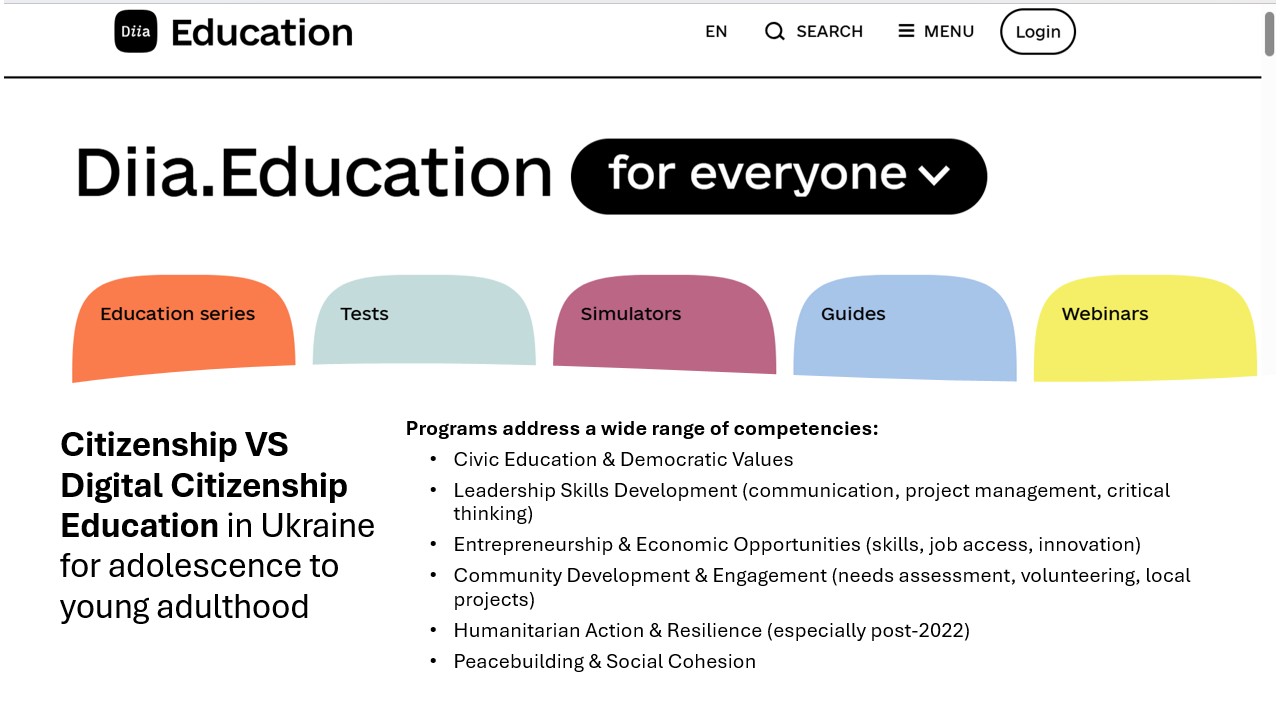Click the "Peacebuilding & Social Cohesion" bullet
The image size is (1280, 720).
tap(604, 662)
